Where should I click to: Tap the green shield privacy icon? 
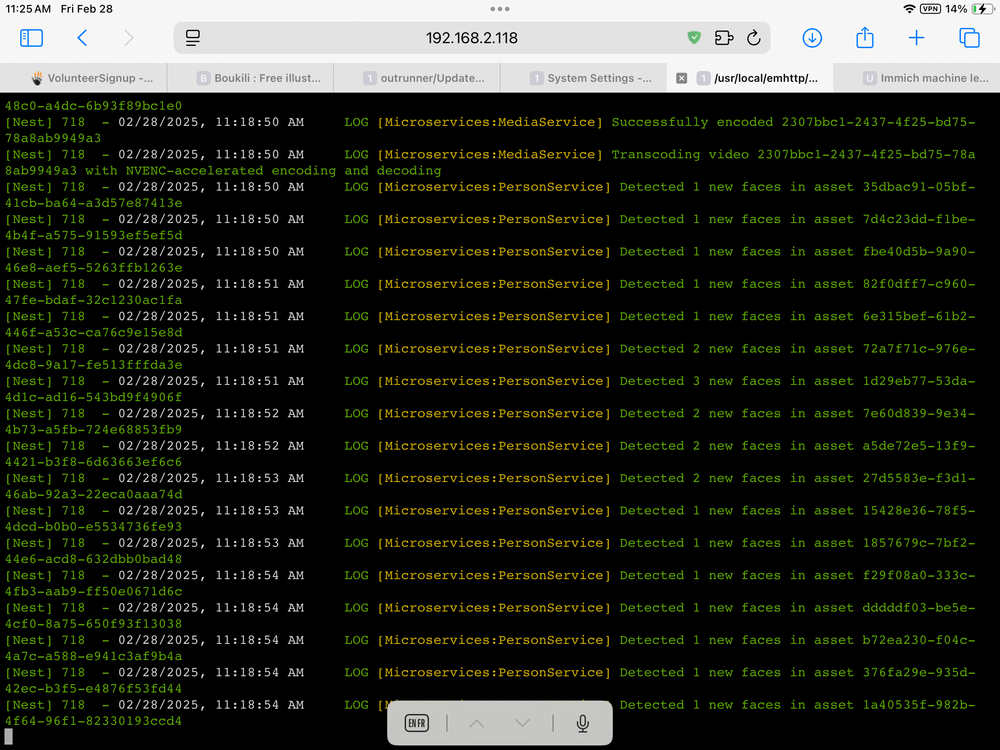pyautogui.click(x=694, y=38)
